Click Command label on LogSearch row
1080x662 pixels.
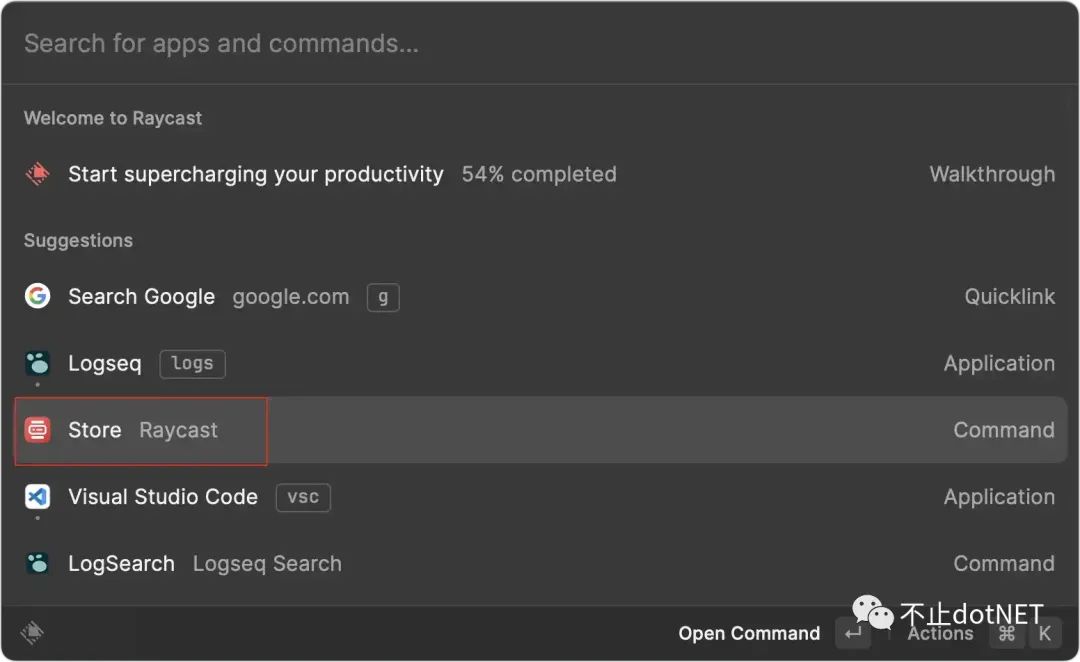pyautogui.click(x=1004, y=563)
